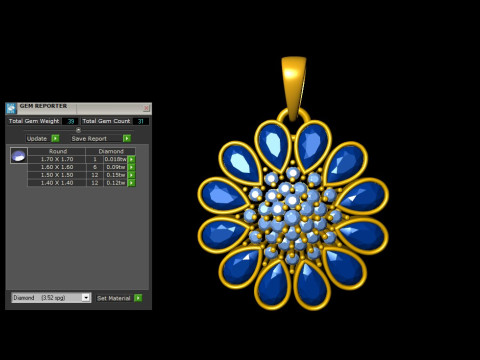Click quantity cell '6' in 1.60 row
The image size is (480, 360).
pos(95,167)
